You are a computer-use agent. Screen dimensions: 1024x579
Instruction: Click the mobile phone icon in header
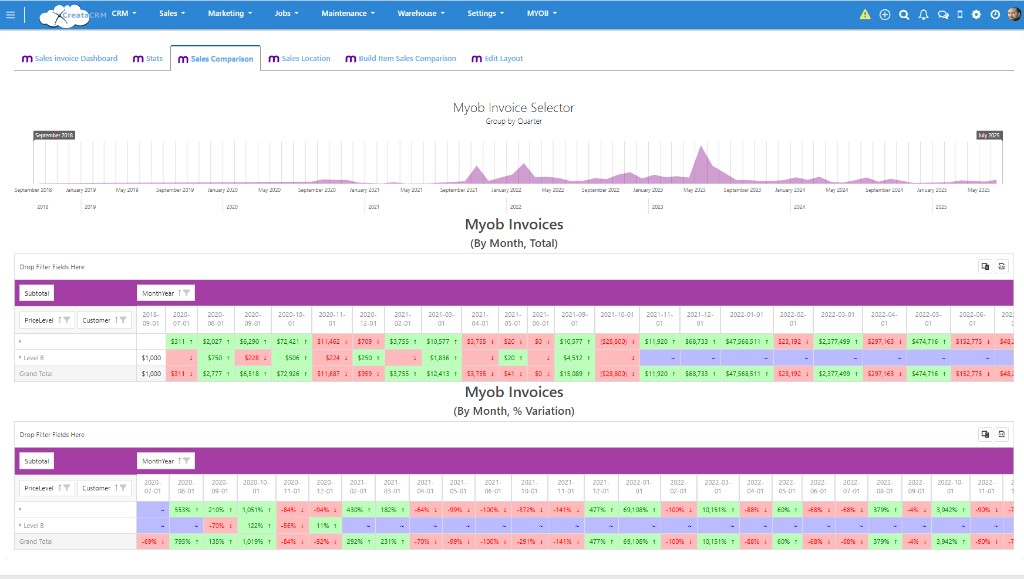959,14
